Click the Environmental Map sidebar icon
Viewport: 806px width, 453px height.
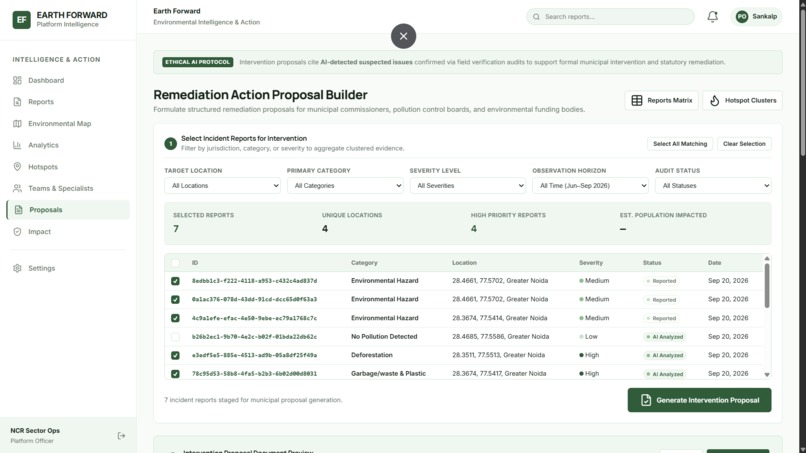click(x=17, y=123)
